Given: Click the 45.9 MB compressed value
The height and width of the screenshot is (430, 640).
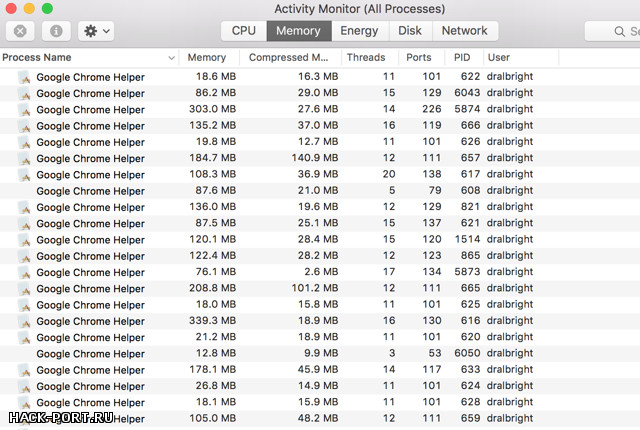Looking at the screenshot, I should 318,370.
